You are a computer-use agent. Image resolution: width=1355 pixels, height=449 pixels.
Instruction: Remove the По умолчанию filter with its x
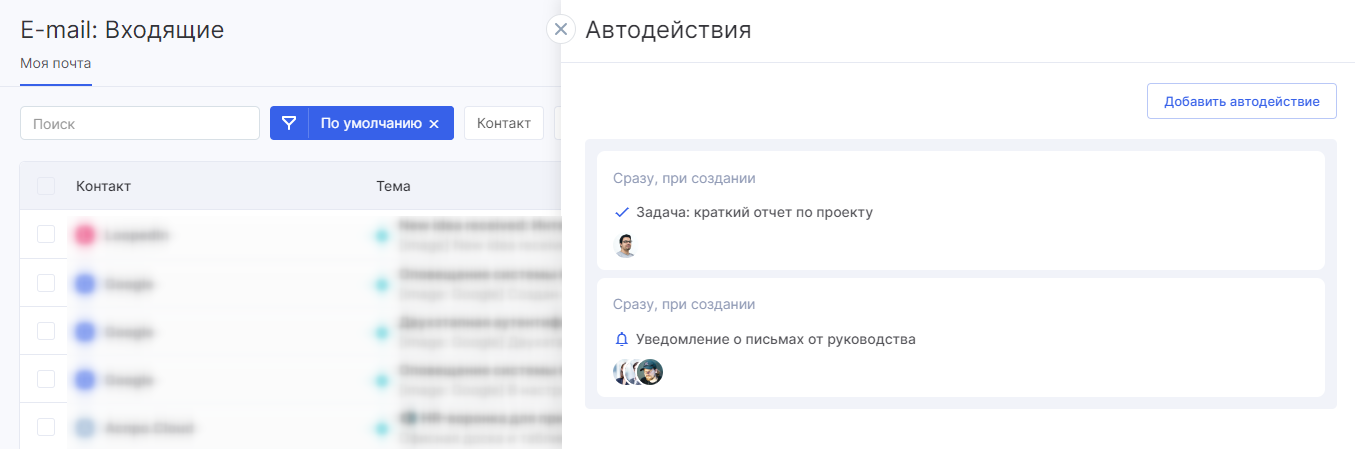pos(434,124)
